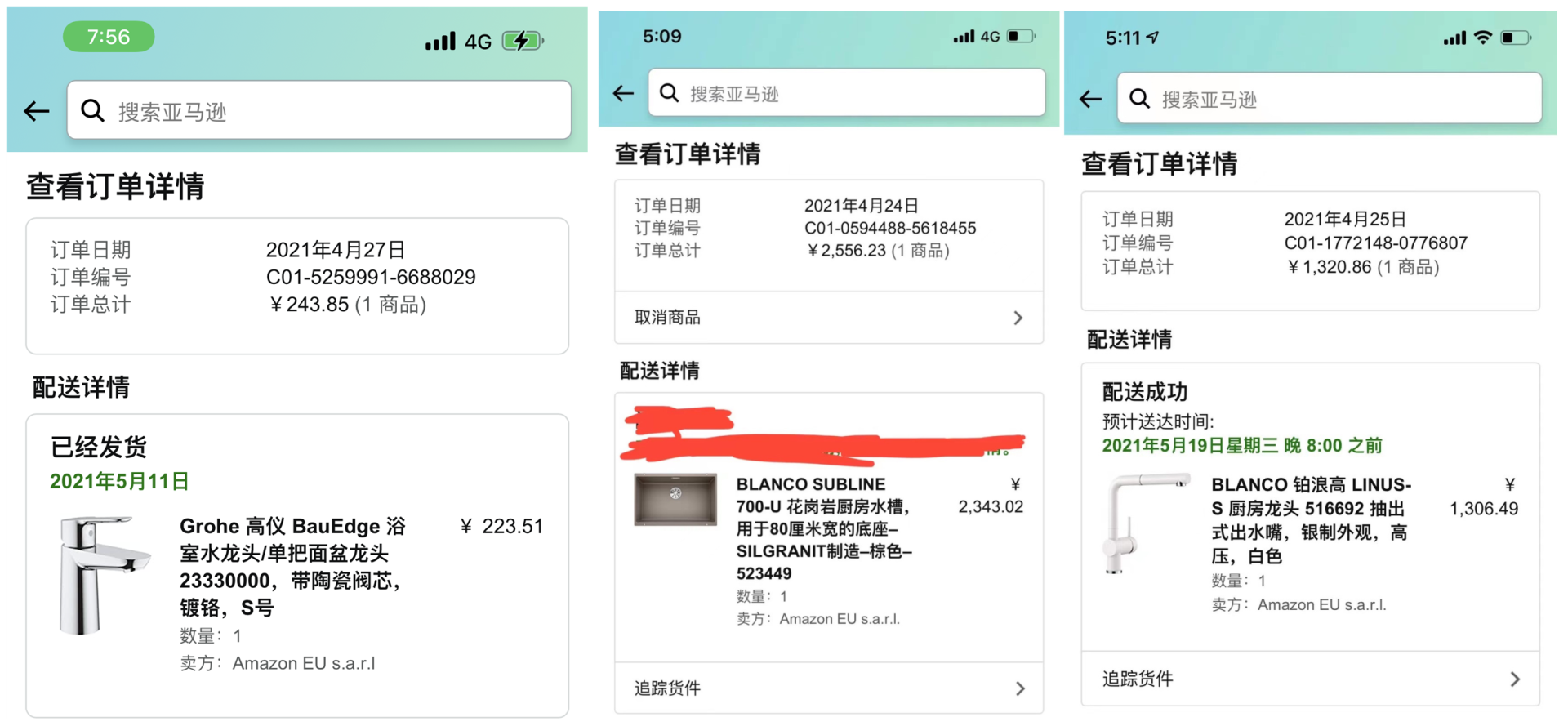The height and width of the screenshot is (726, 1568).
Task: Click the order date 2021年4月27日
Action: point(336,249)
